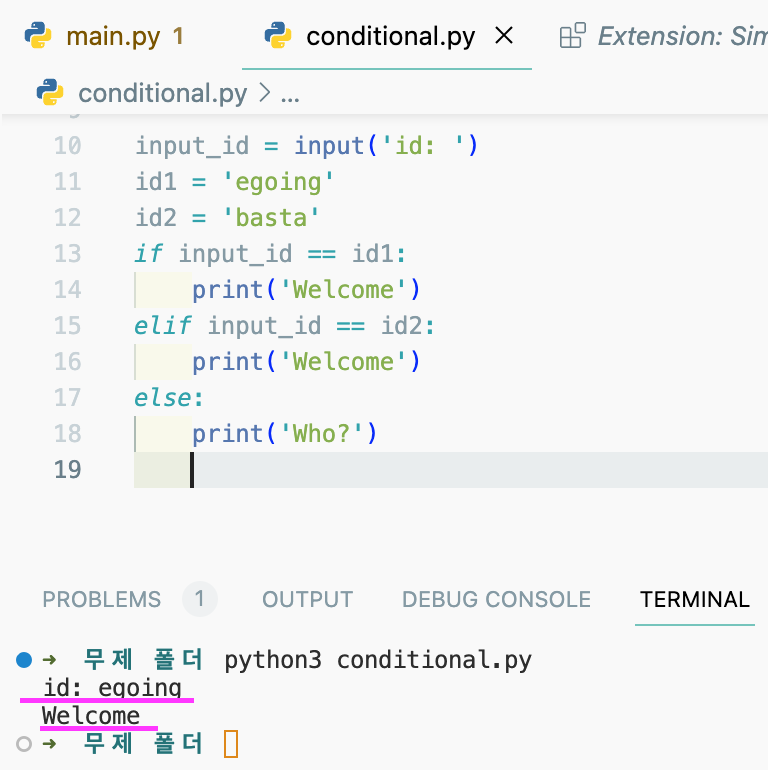The image size is (768, 770).
Task: Click blue command marker in terminal
Action: click(x=24, y=660)
